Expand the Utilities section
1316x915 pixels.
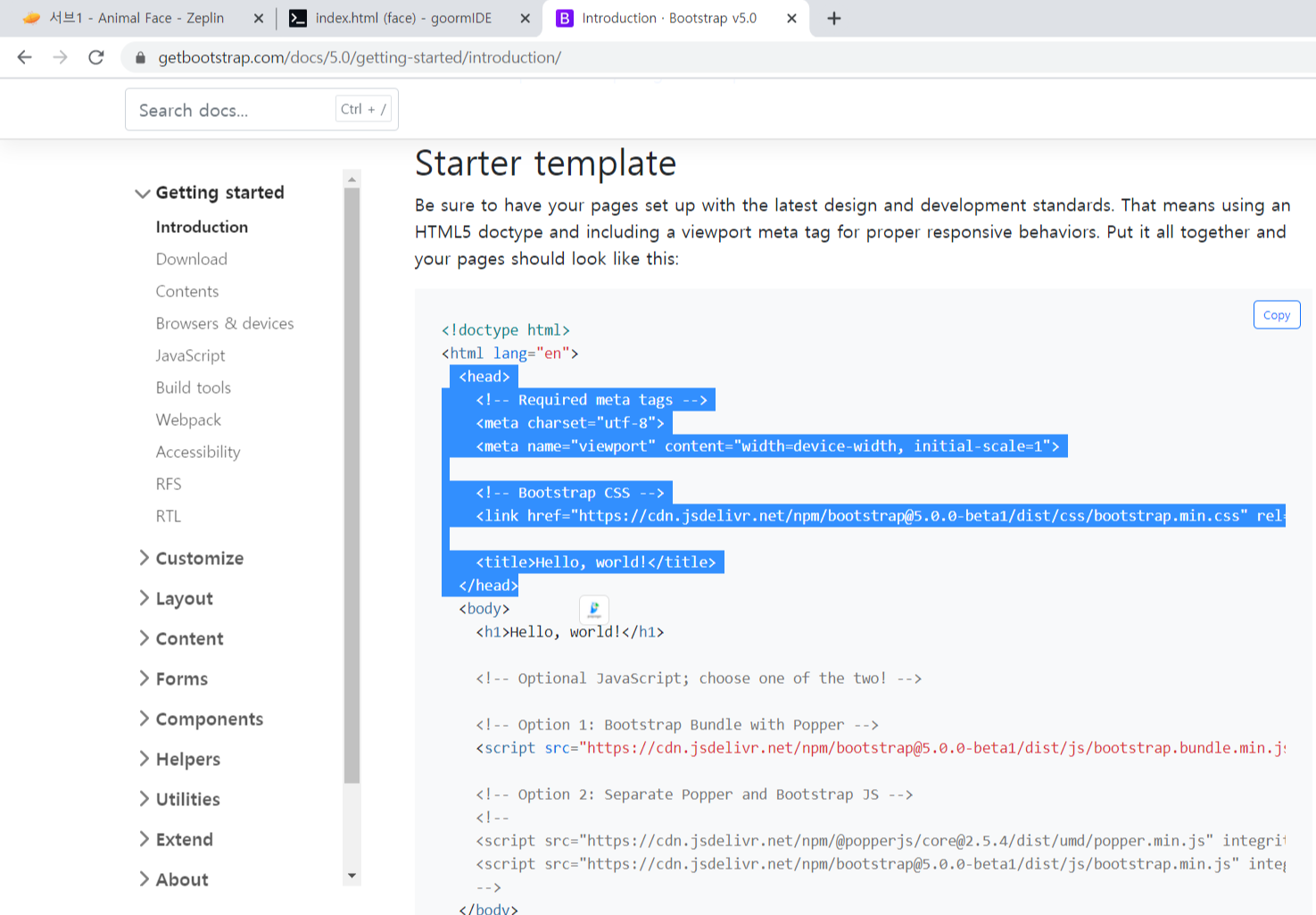click(x=179, y=799)
